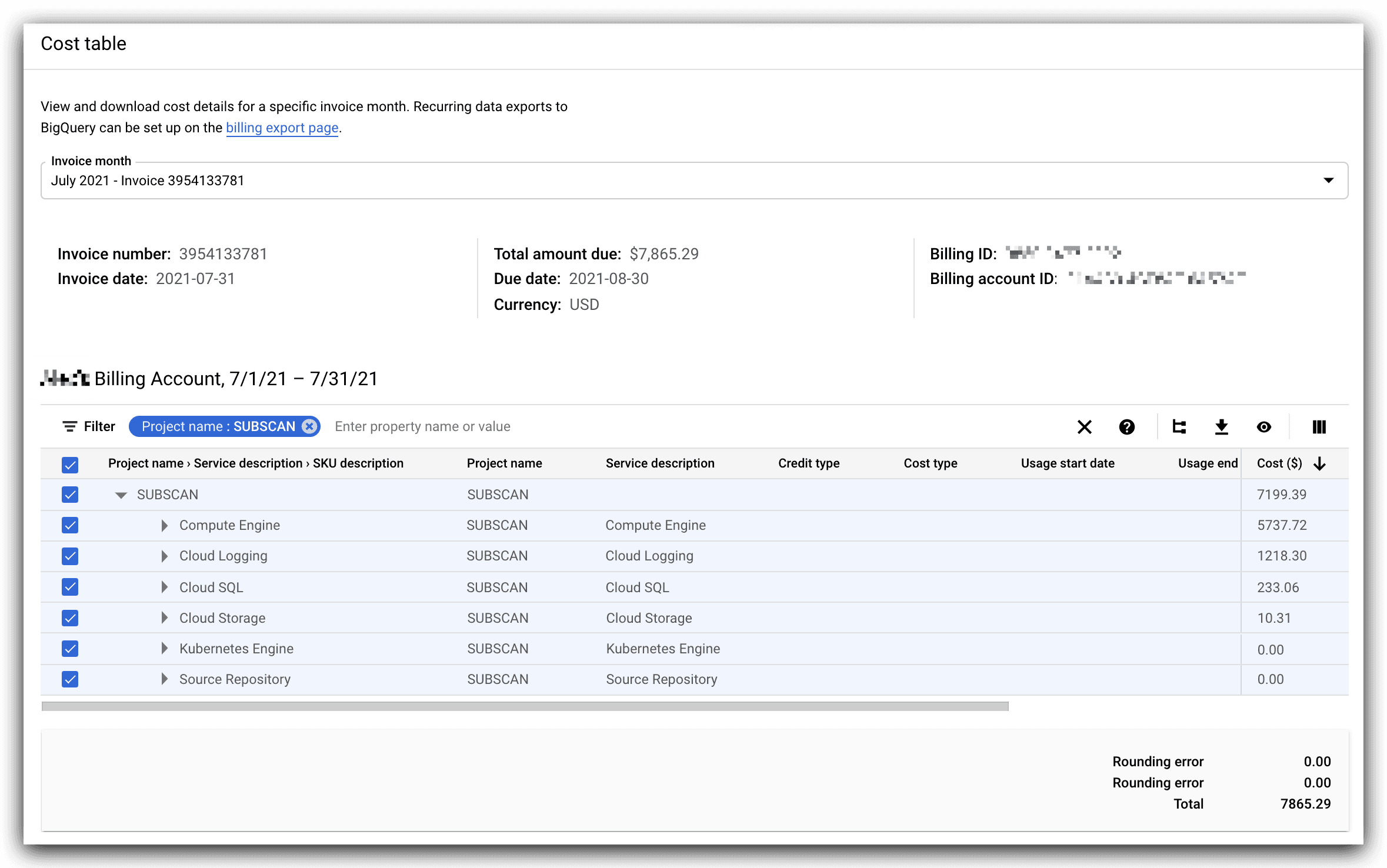The width and height of the screenshot is (1387, 868).
Task: Click the eye visibility icon in toolbar
Action: point(1263,427)
